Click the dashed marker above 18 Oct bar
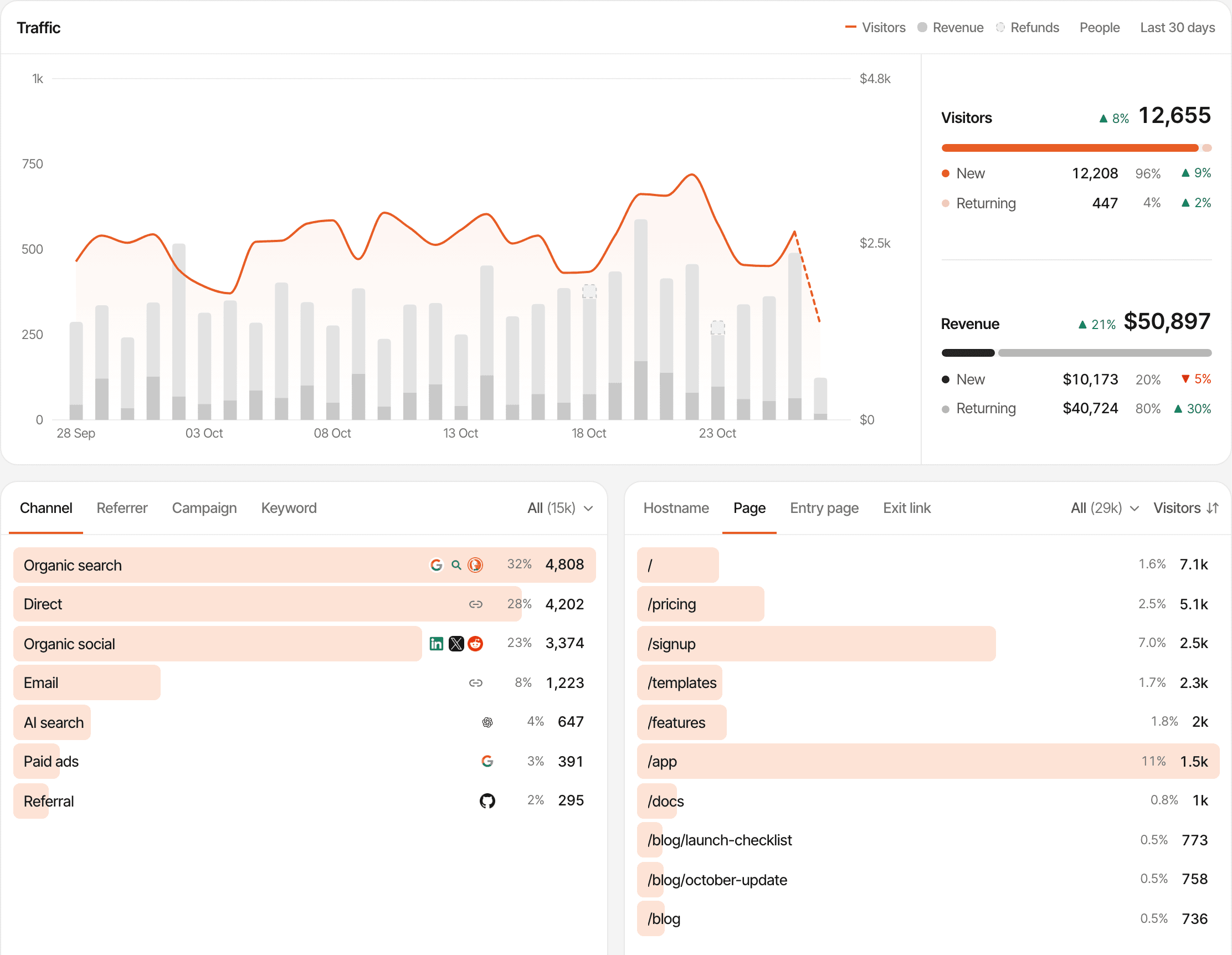Screen dimensions: 1232x955 point(589,291)
